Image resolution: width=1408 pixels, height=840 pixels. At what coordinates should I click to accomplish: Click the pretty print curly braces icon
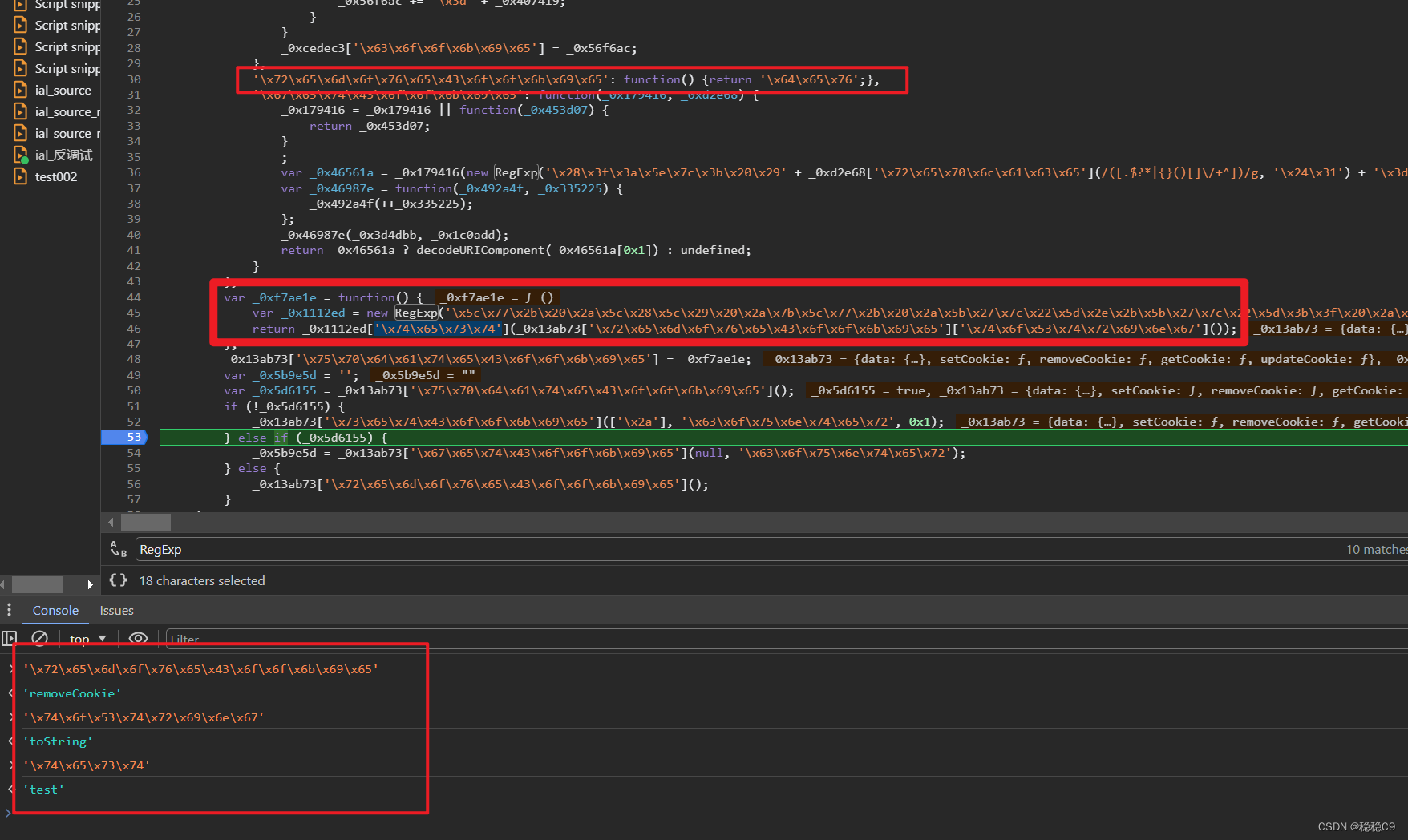pos(119,580)
